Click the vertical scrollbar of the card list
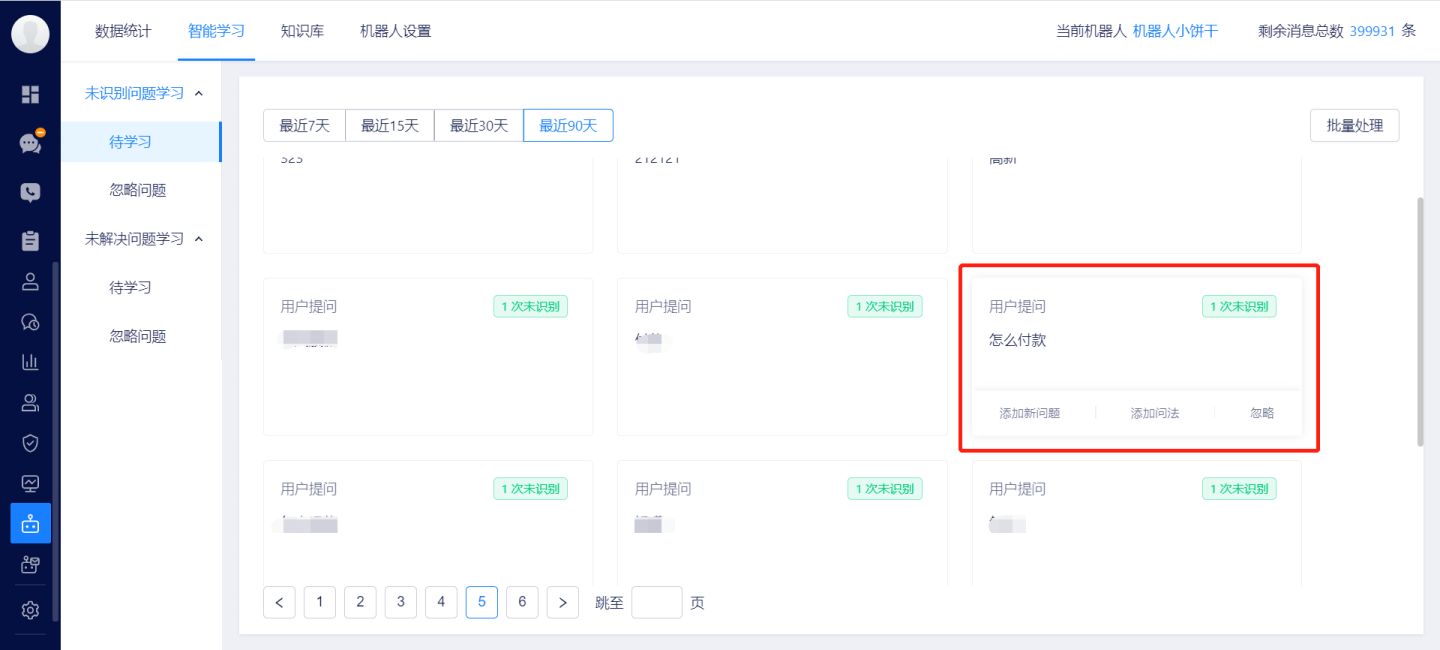 pyautogui.click(x=1420, y=321)
